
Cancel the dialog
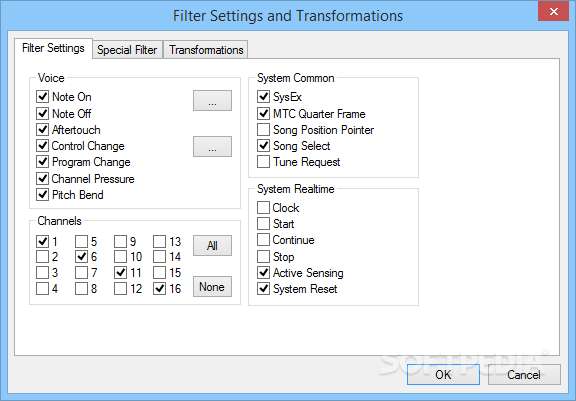pyautogui.click(x=524, y=375)
